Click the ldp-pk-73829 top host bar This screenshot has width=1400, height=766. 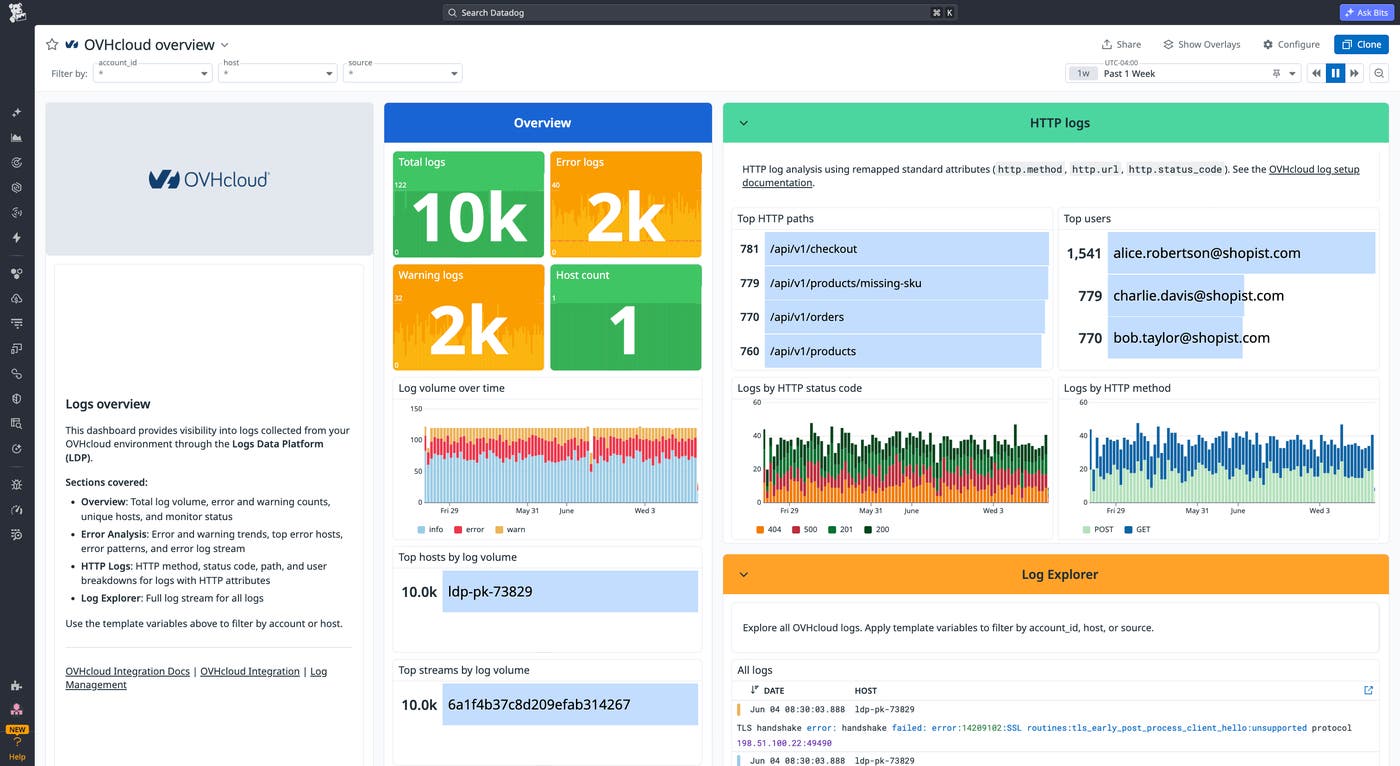pos(570,592)
